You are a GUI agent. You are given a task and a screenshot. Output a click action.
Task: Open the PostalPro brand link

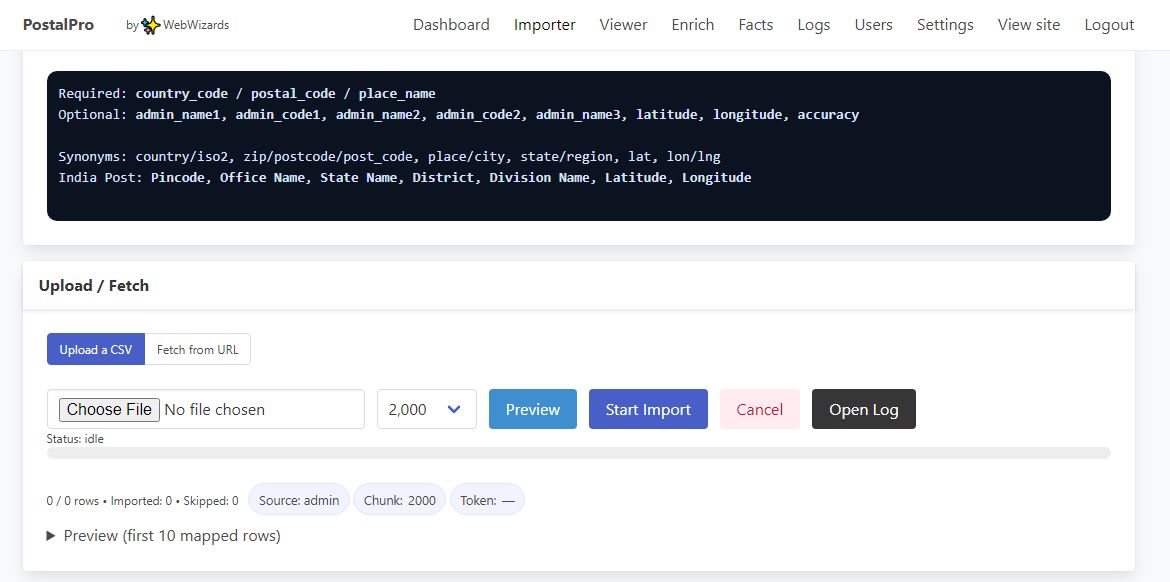point(58,25)
